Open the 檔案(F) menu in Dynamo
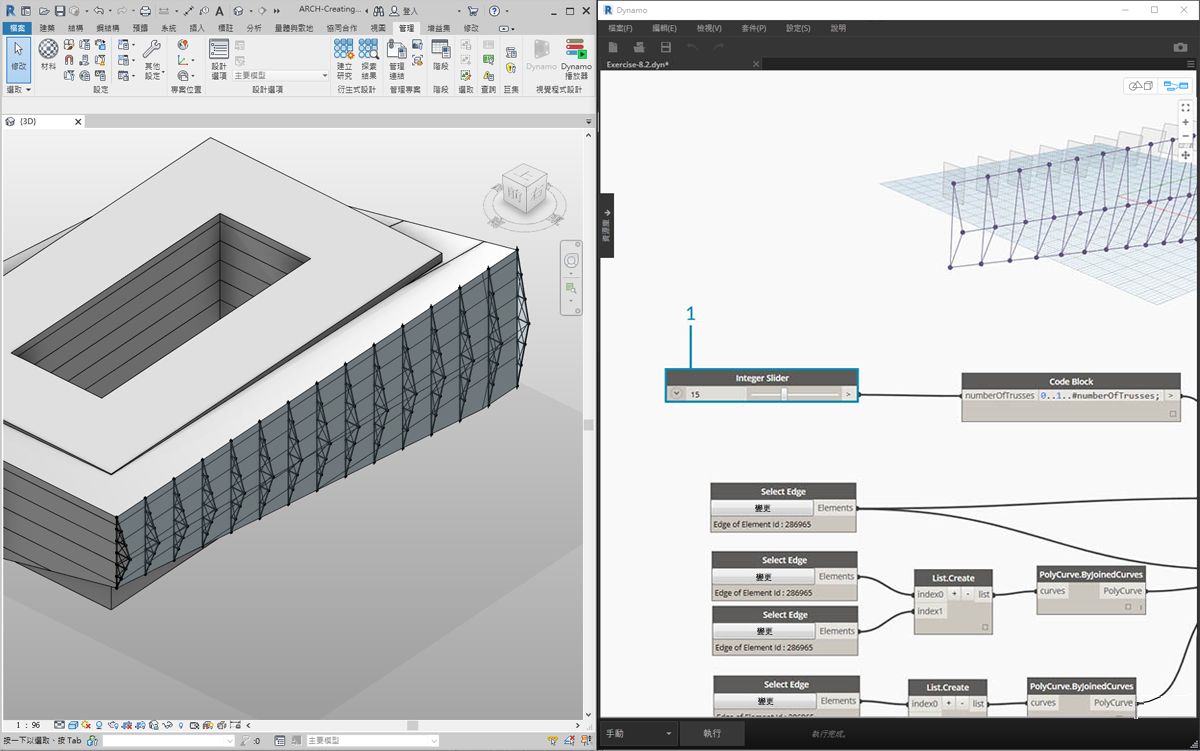 [x=621, y=28]
